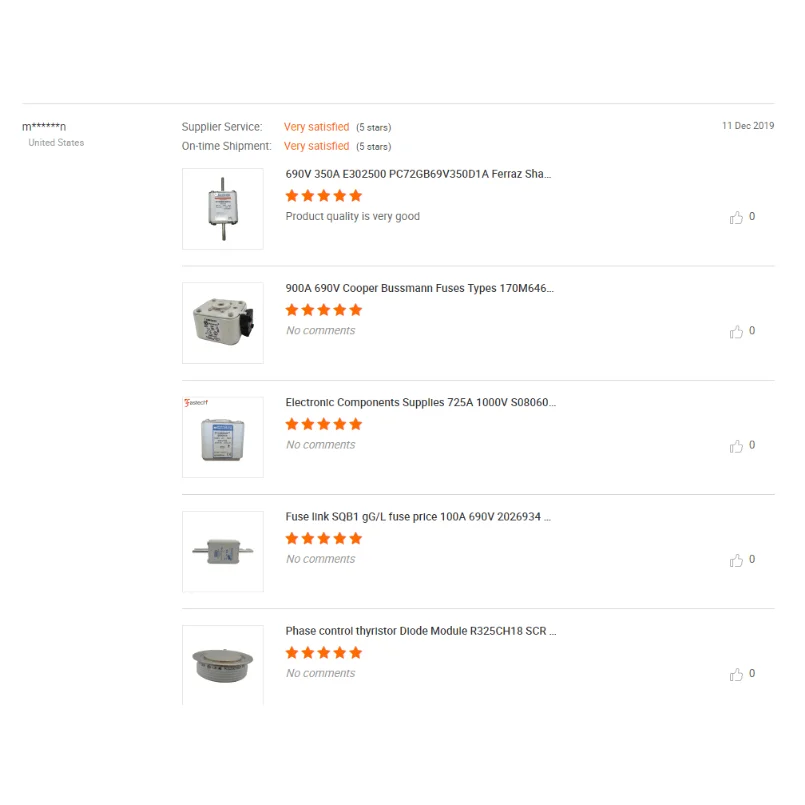Click the Ferraz Shawmut fuse thumbnail

click(223, 209)
